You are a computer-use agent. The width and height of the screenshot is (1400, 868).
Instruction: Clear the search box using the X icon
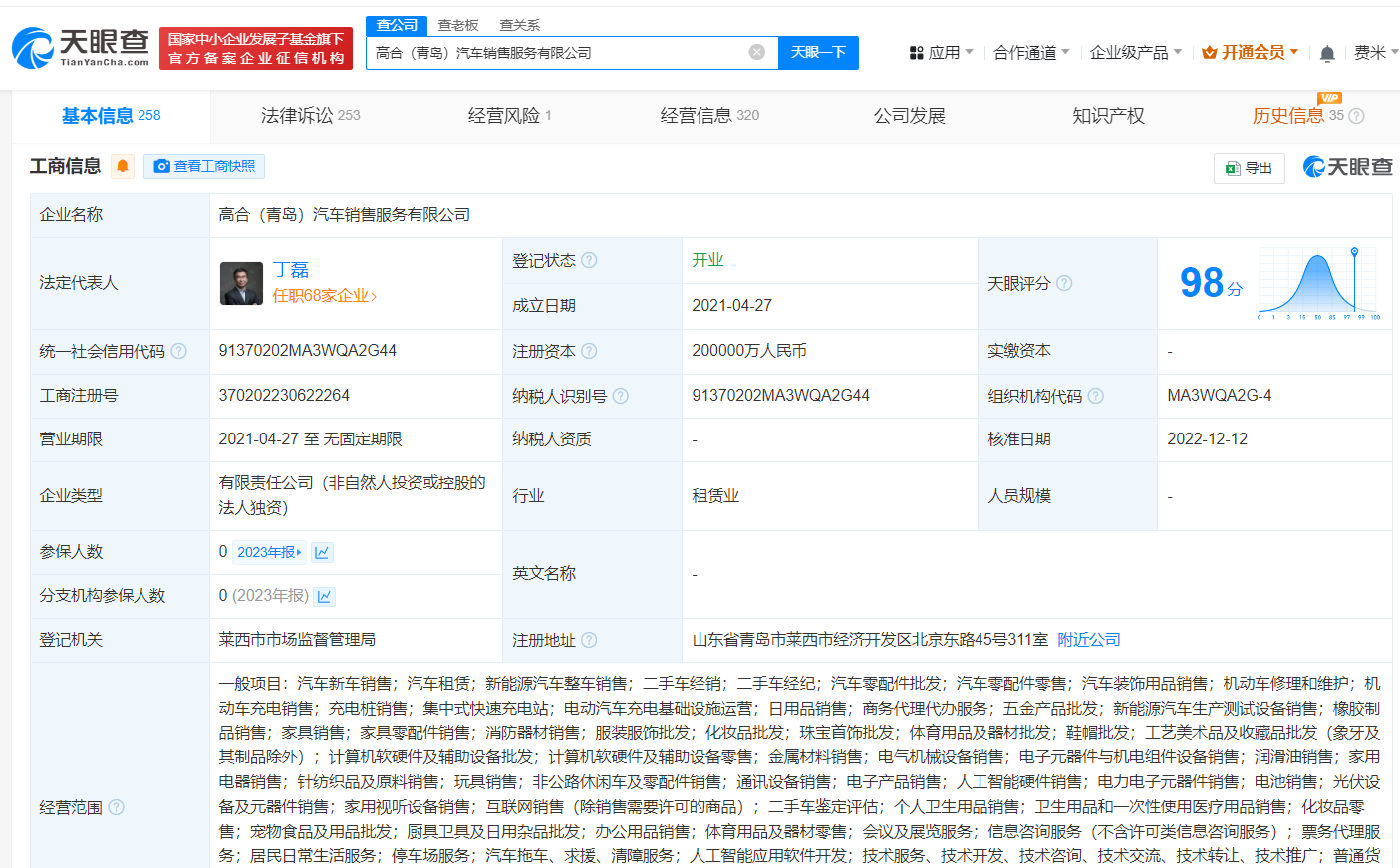pyautogui.click(x=755, y=52)
